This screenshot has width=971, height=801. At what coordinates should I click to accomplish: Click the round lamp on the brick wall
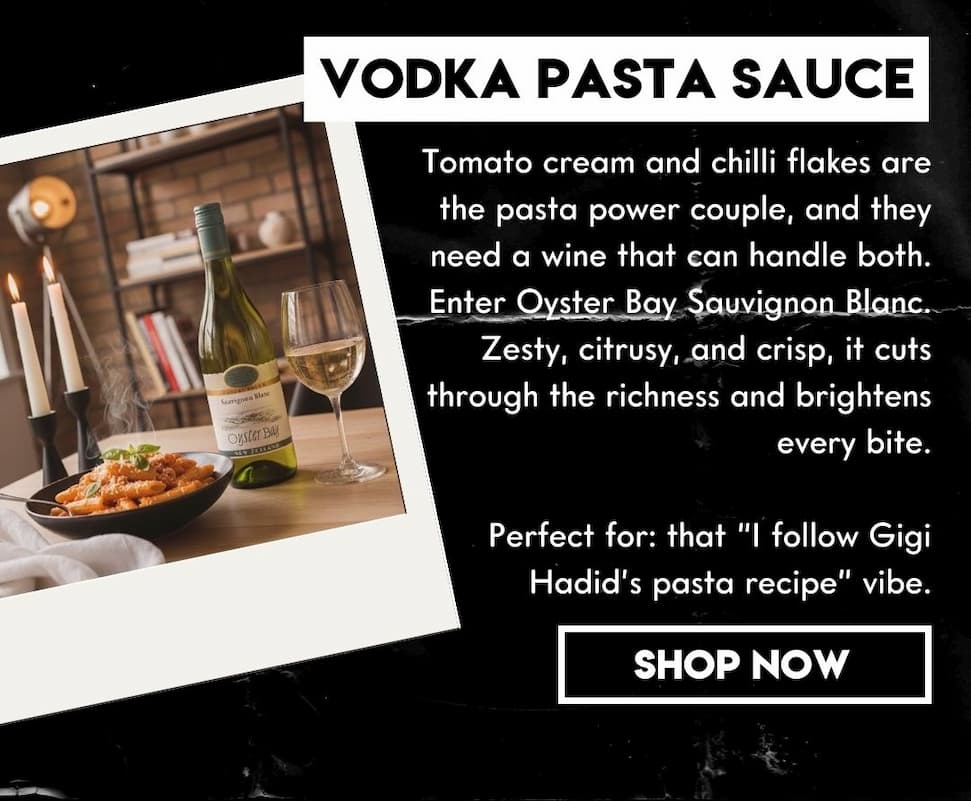pos(42,209)
